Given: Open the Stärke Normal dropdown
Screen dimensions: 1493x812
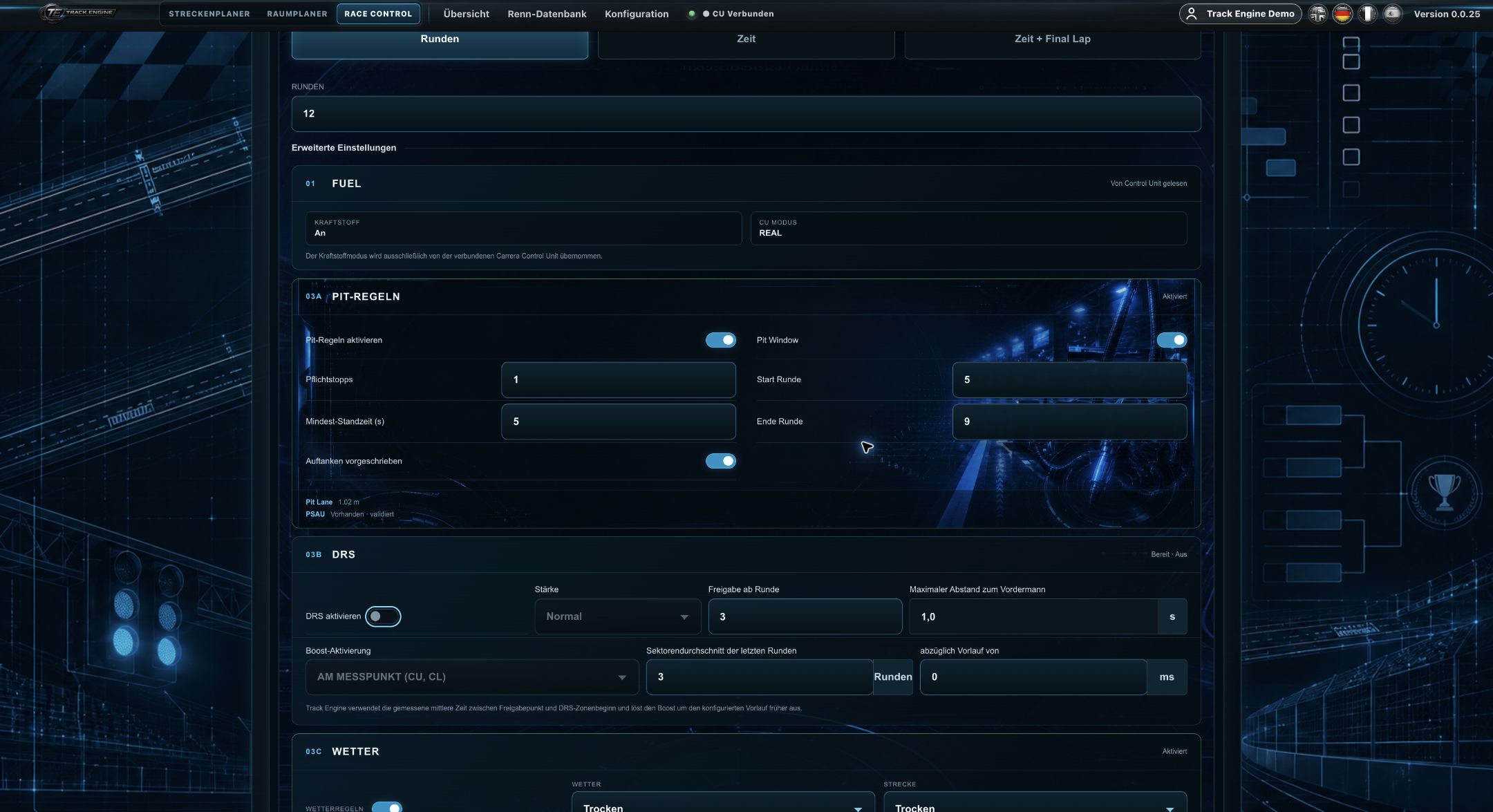Looking at the screenshot, I should (618, 616).
